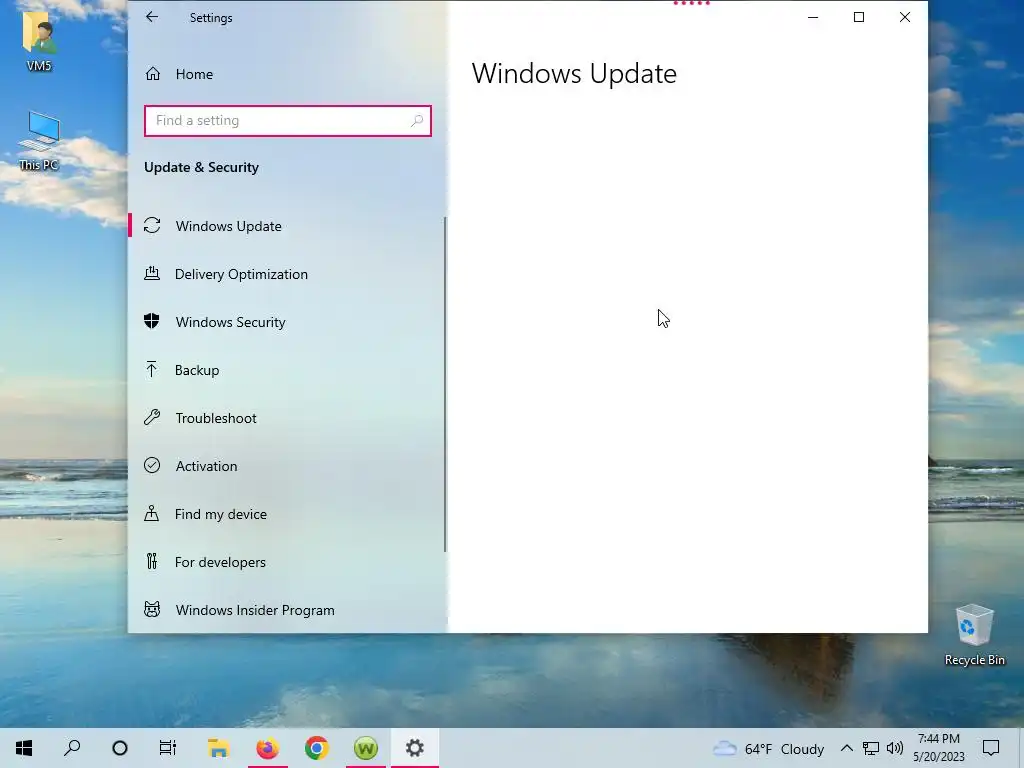
Task: Switch to the green W app on taskbar
Action: click(366, 748)
